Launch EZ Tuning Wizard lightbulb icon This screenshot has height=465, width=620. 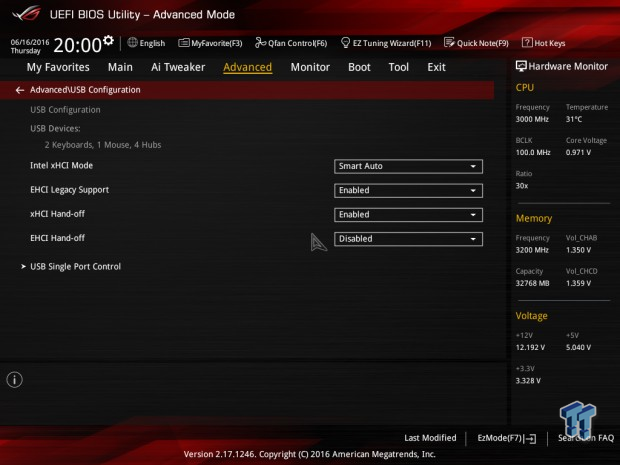click(345, 42)
